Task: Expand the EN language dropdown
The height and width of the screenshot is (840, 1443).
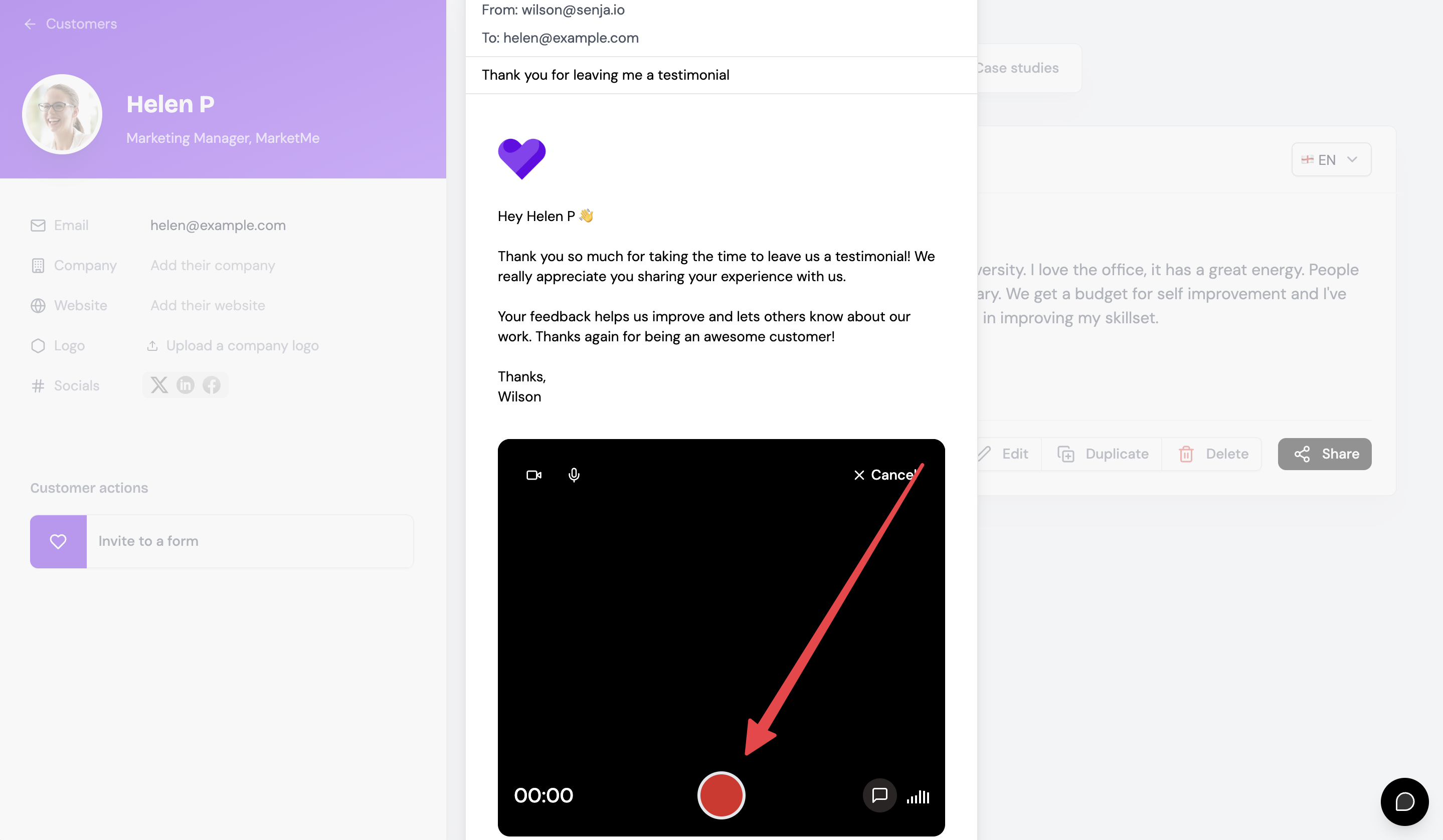Action: coord(1331,160)
